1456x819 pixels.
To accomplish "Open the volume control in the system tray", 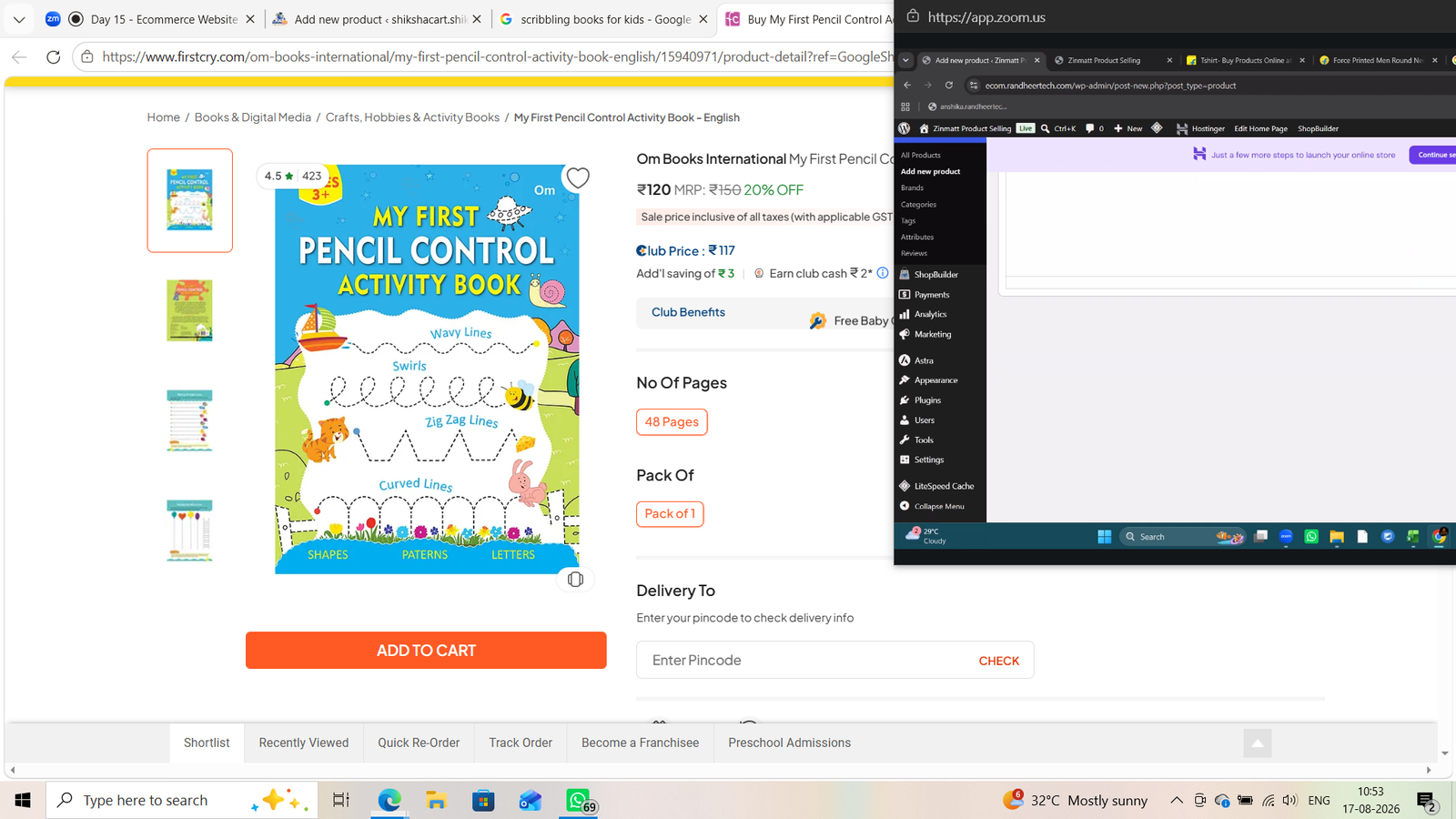I will (x=1289, y=801).
